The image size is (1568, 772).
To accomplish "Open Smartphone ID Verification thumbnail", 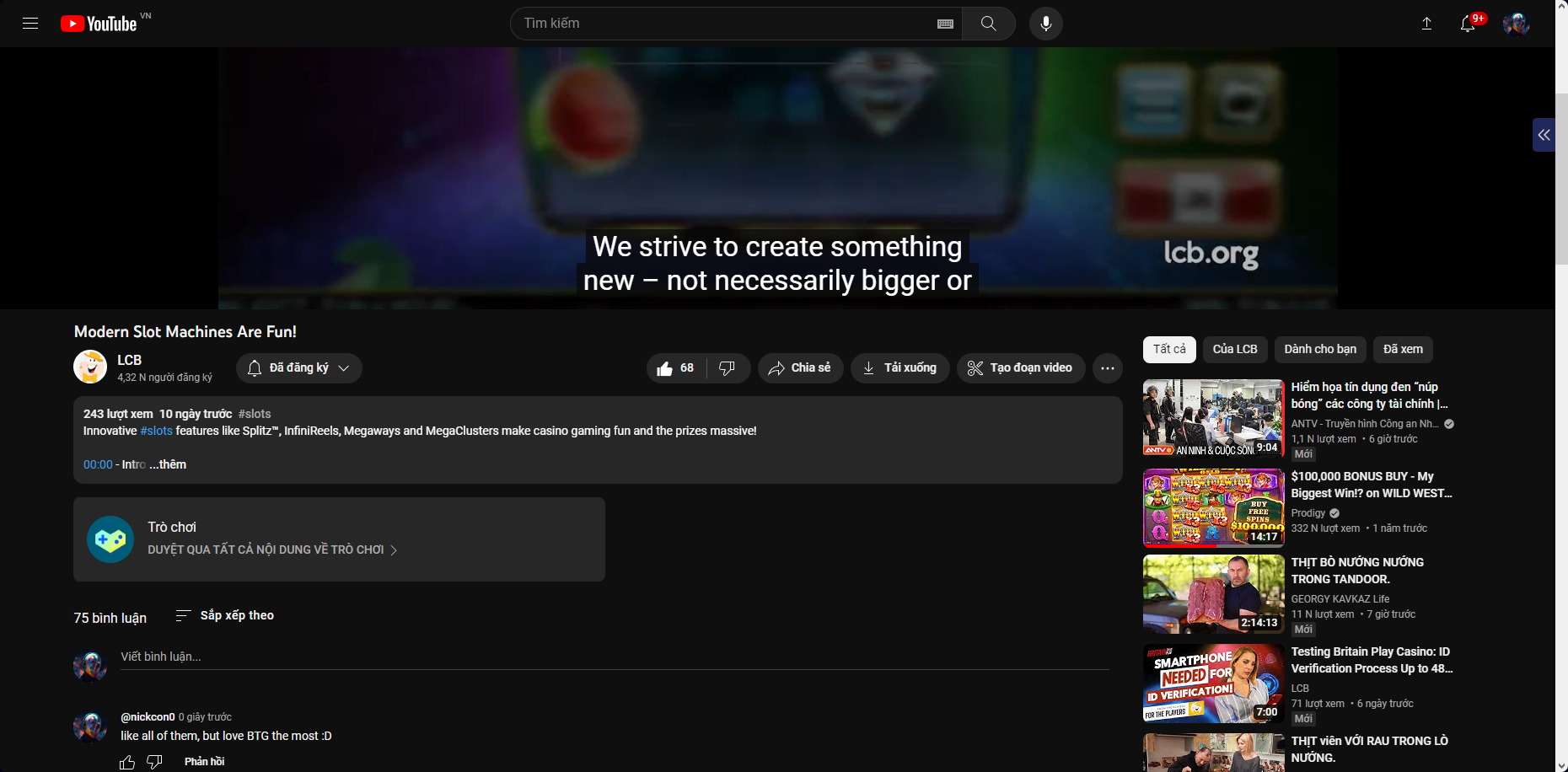I will click(x=1214, y=684).
